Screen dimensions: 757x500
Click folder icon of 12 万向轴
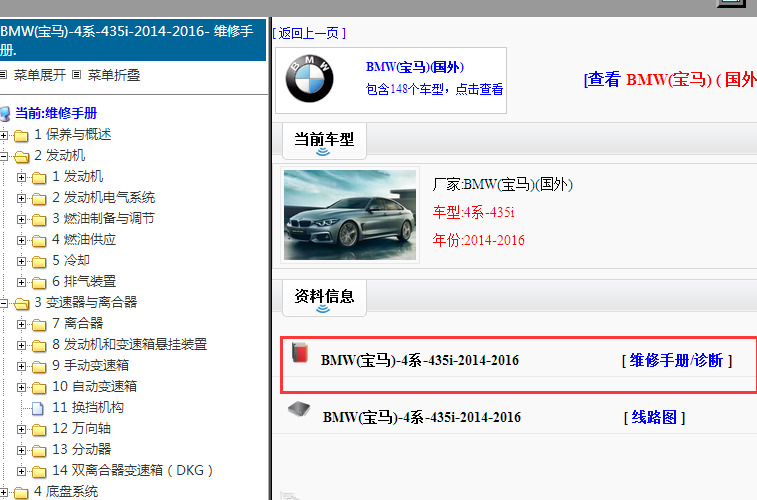pyautogui.click(x=39, y=430)
